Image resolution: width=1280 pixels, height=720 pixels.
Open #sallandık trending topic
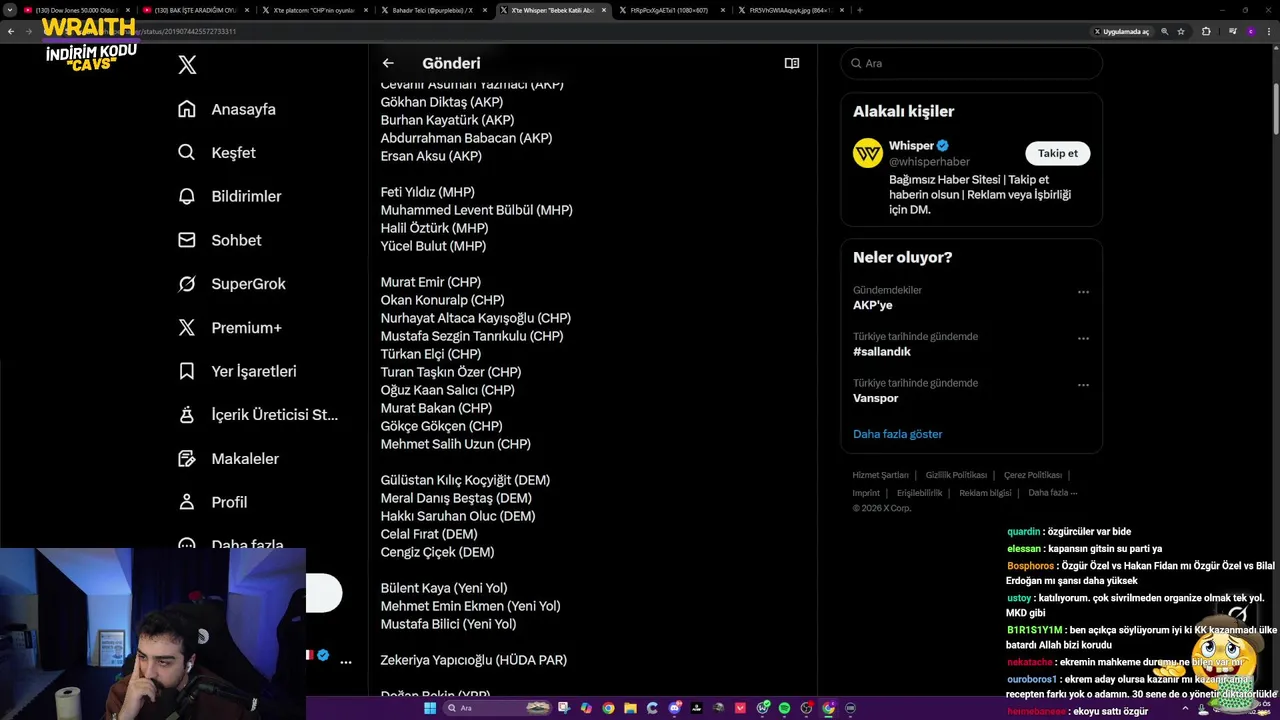pos(882,352)
